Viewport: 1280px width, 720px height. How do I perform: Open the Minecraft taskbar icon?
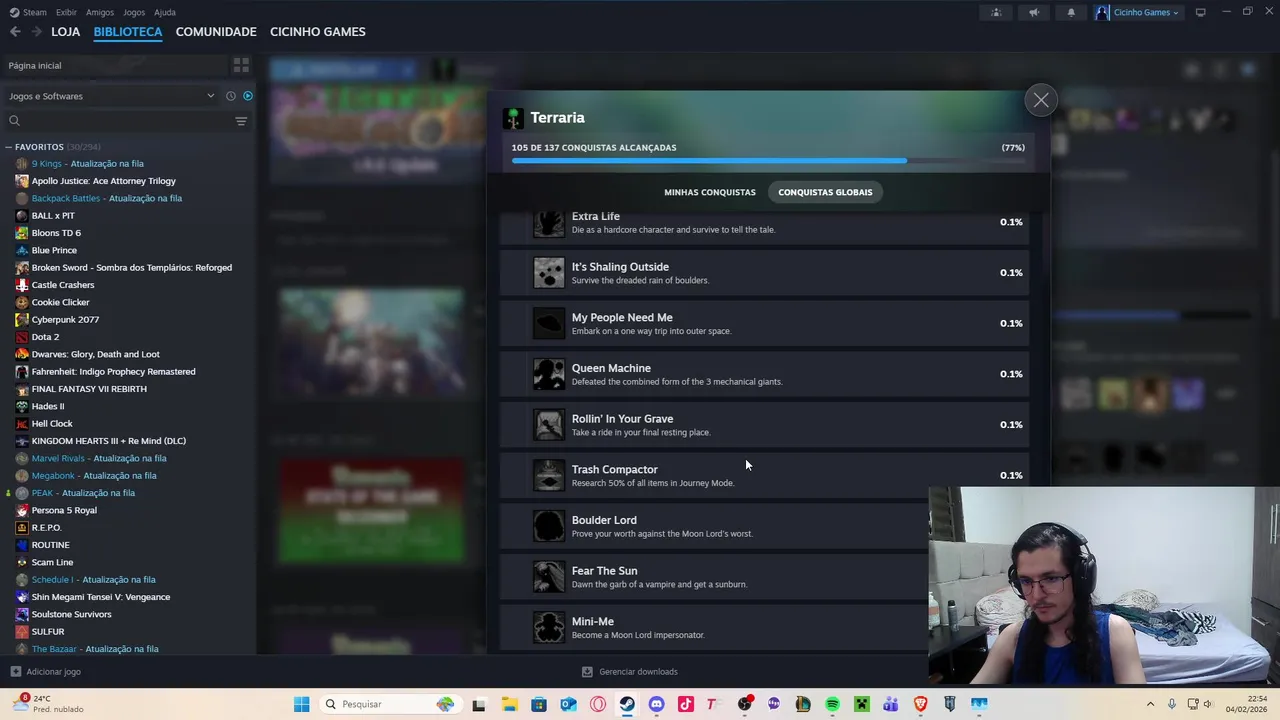coord(861,704)
